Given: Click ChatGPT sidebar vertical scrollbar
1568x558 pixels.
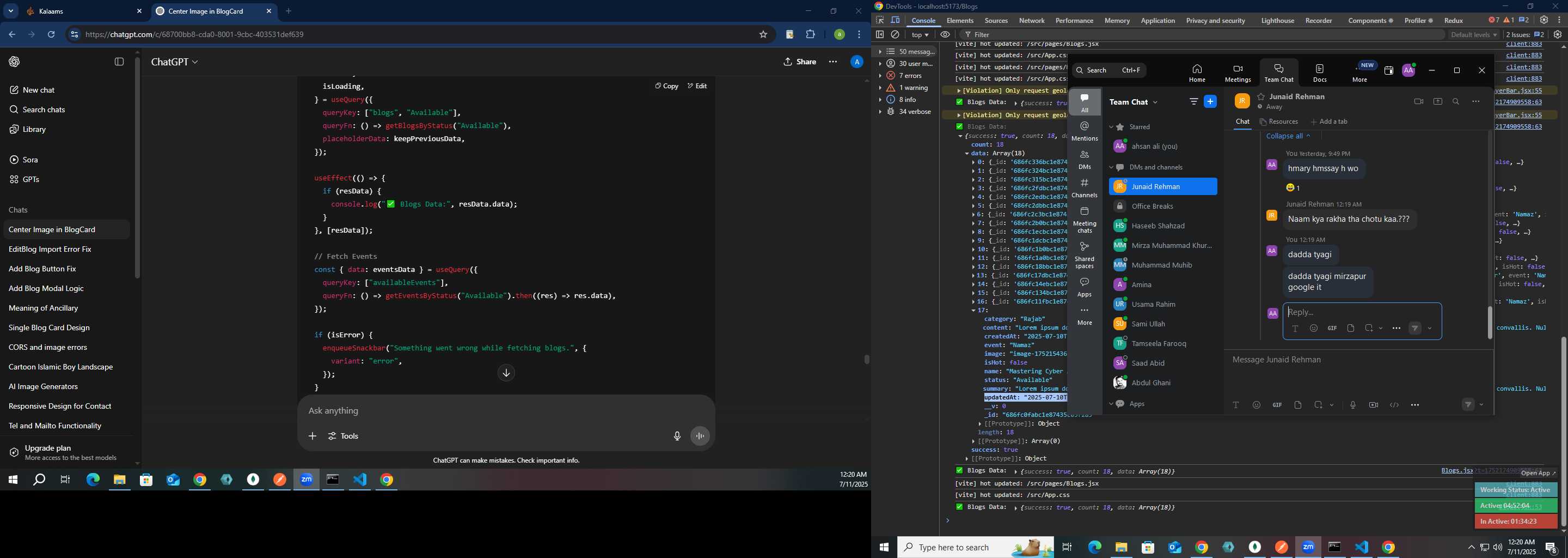Looking at the screenshot, I should tap(137, 167).
